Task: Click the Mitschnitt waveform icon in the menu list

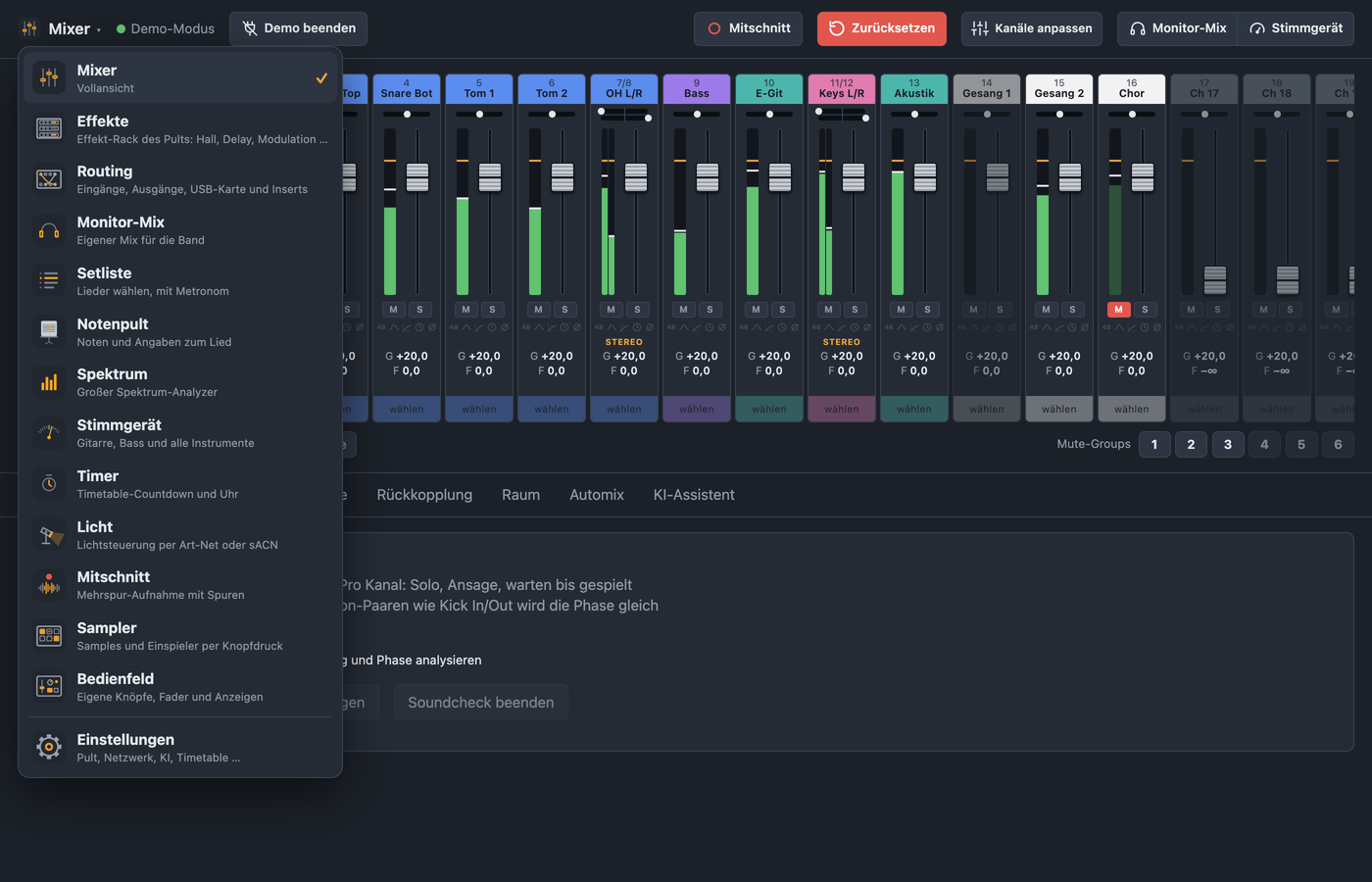Action: [49, 585]
